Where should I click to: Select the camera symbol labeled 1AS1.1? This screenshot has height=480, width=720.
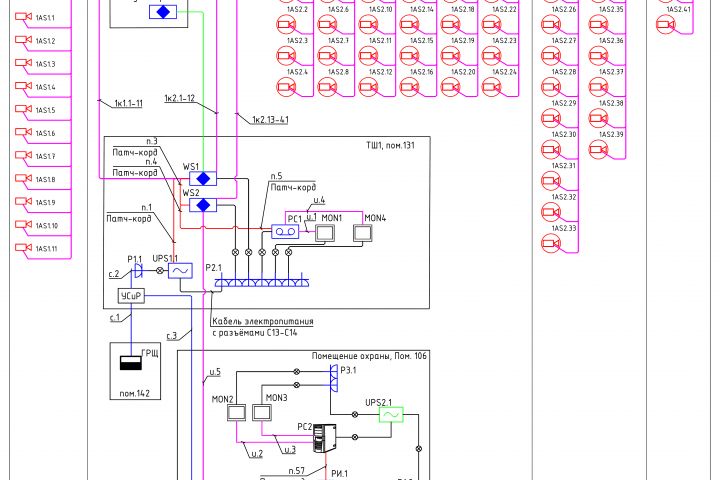23,17
